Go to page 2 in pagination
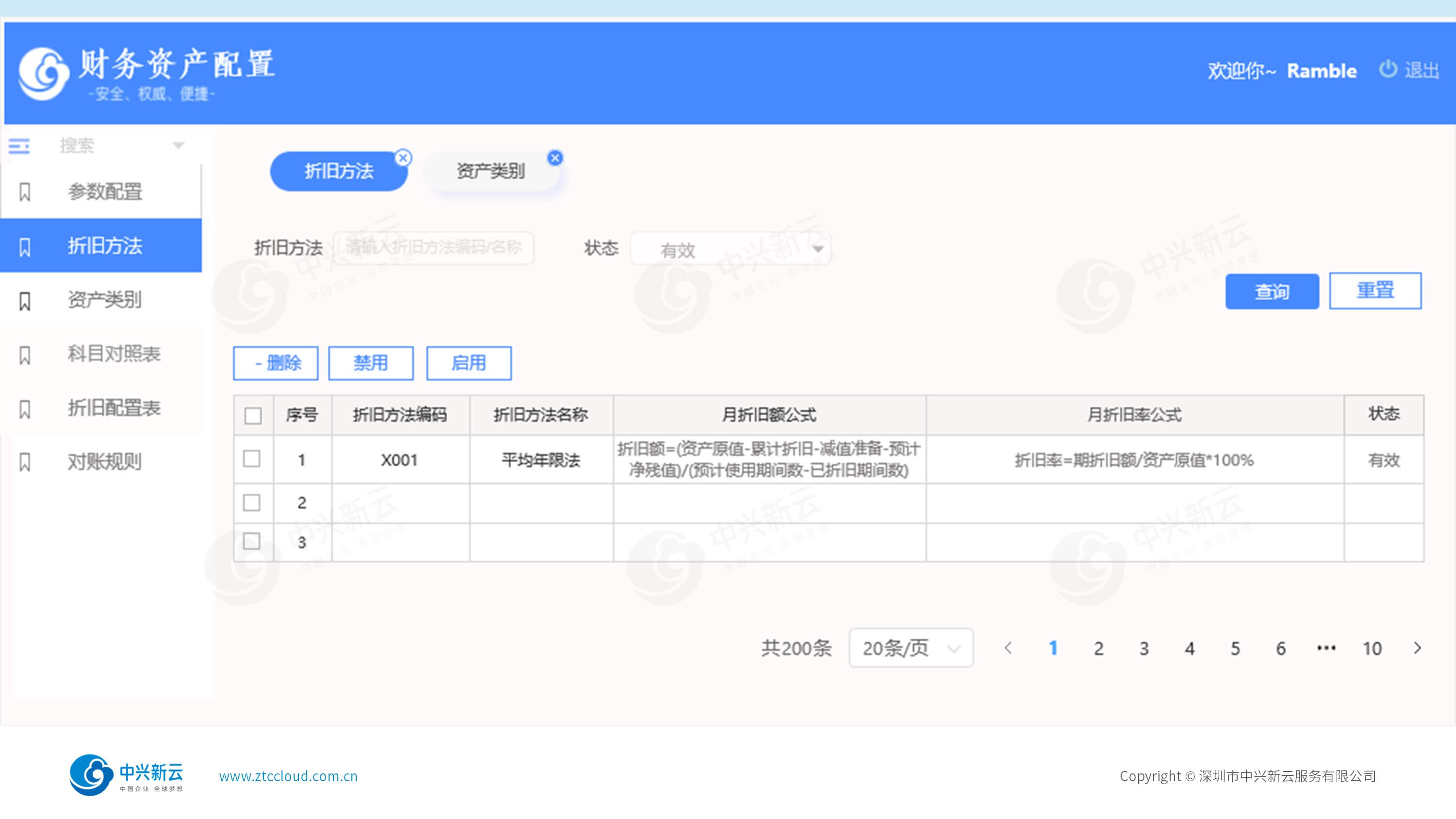Viewport: 1456px width, 819px height. (1098, 648)
